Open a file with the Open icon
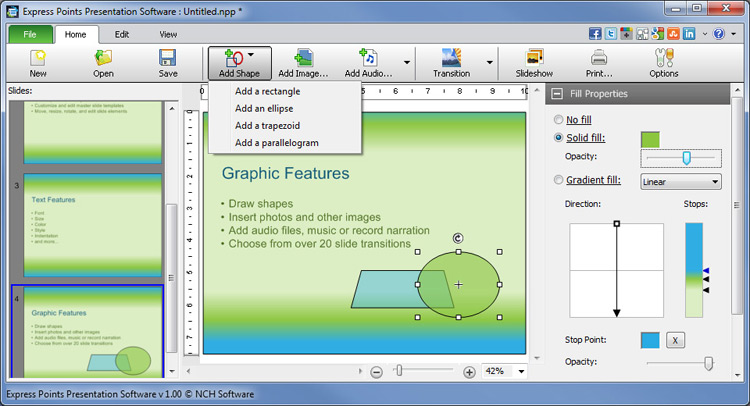Viewport: 750px width, 406px height. pos(103,58)
